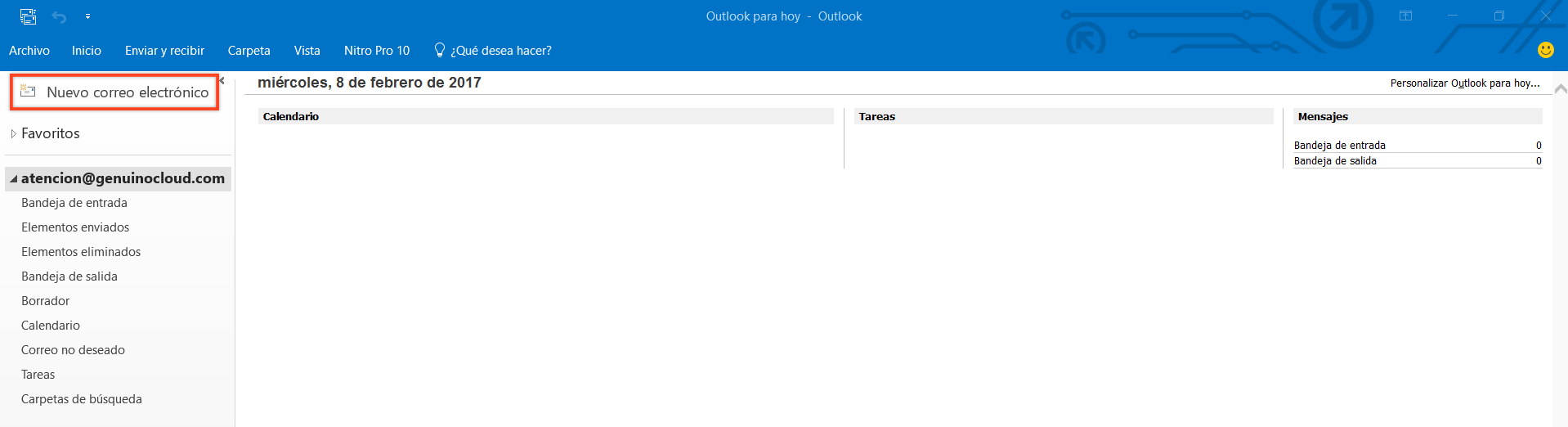Switch to the Inicio ribbon tab
This screenshot has width=1568, height=427.
pyautogui.click(x=87, y=51)
